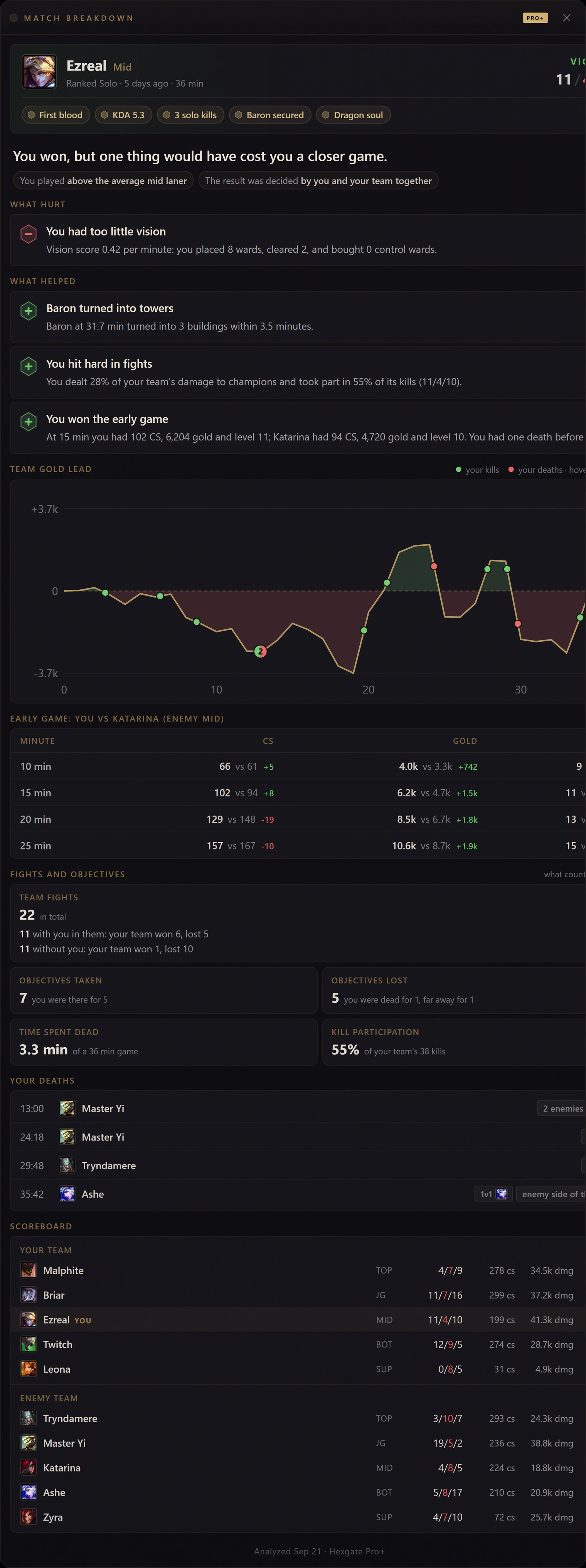The height and width of the screenshot is (1568, 586).
Task: Click Master Yi icon in the 24:18 death row
Action: [67, 1136]
